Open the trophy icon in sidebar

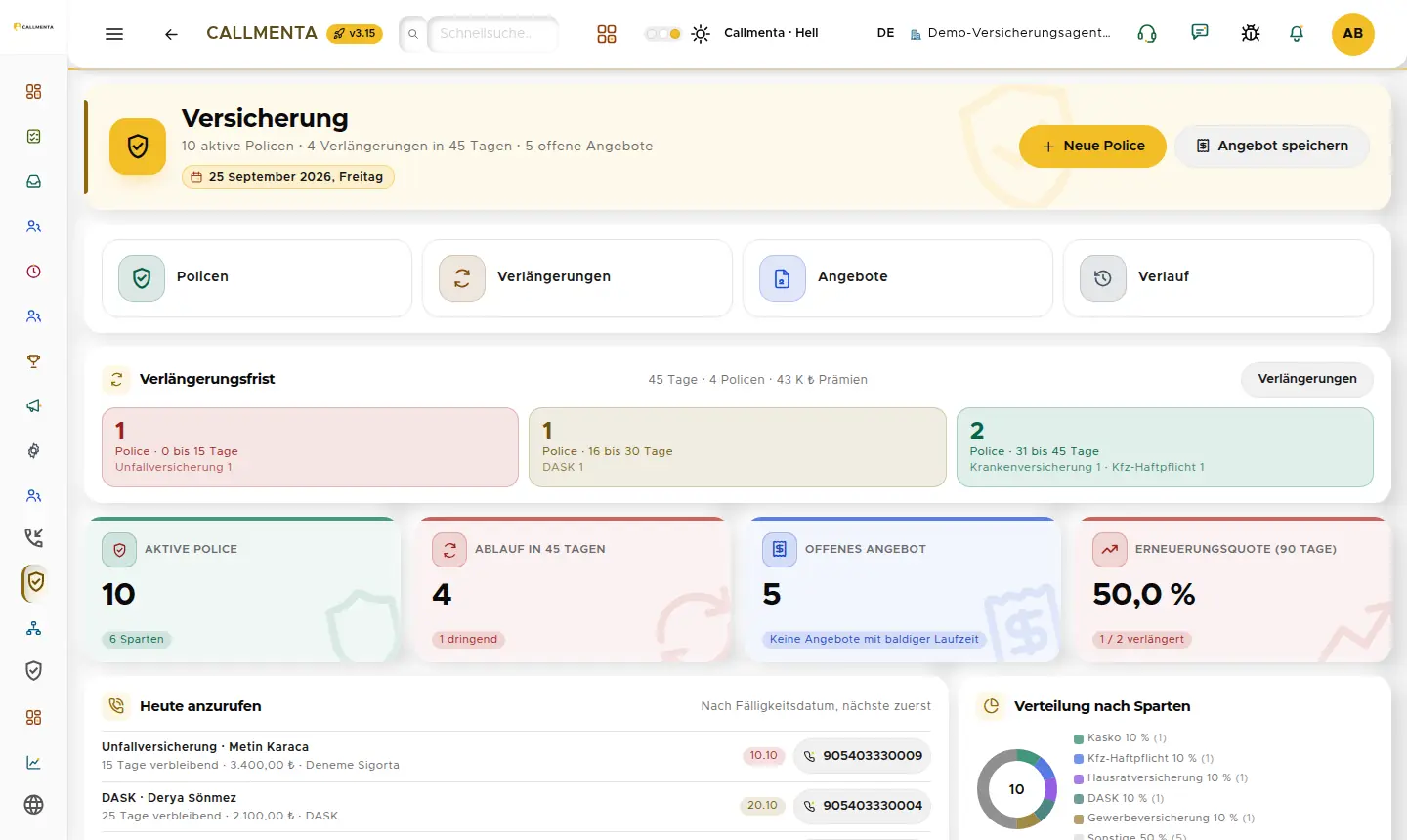pyautogui.click(x=34, y=361)
